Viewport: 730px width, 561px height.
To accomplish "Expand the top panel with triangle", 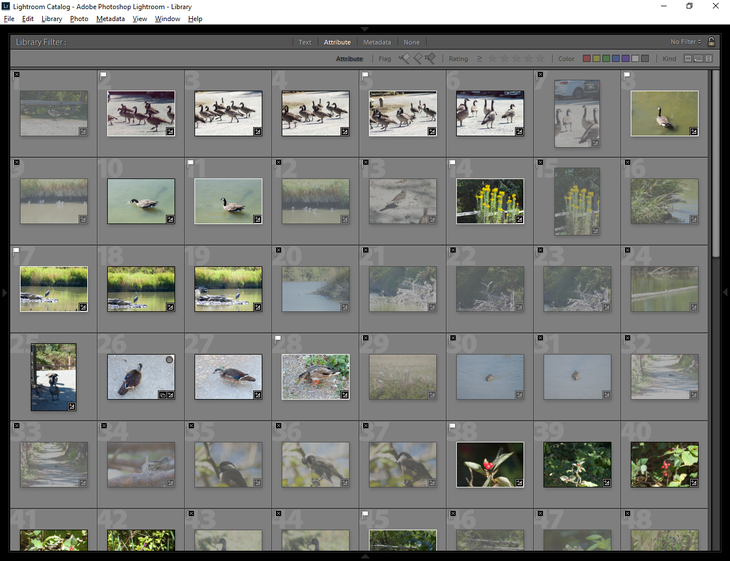I will [365, 29].
